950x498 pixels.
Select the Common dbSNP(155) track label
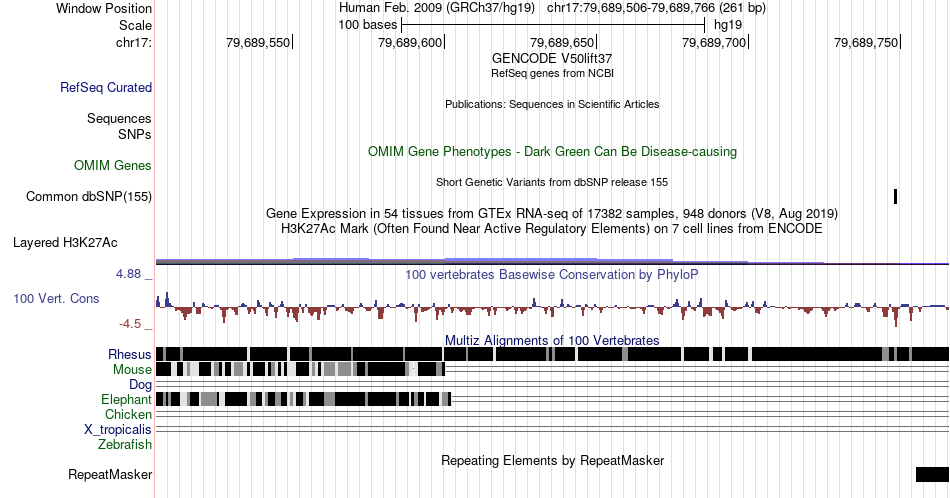88,196
